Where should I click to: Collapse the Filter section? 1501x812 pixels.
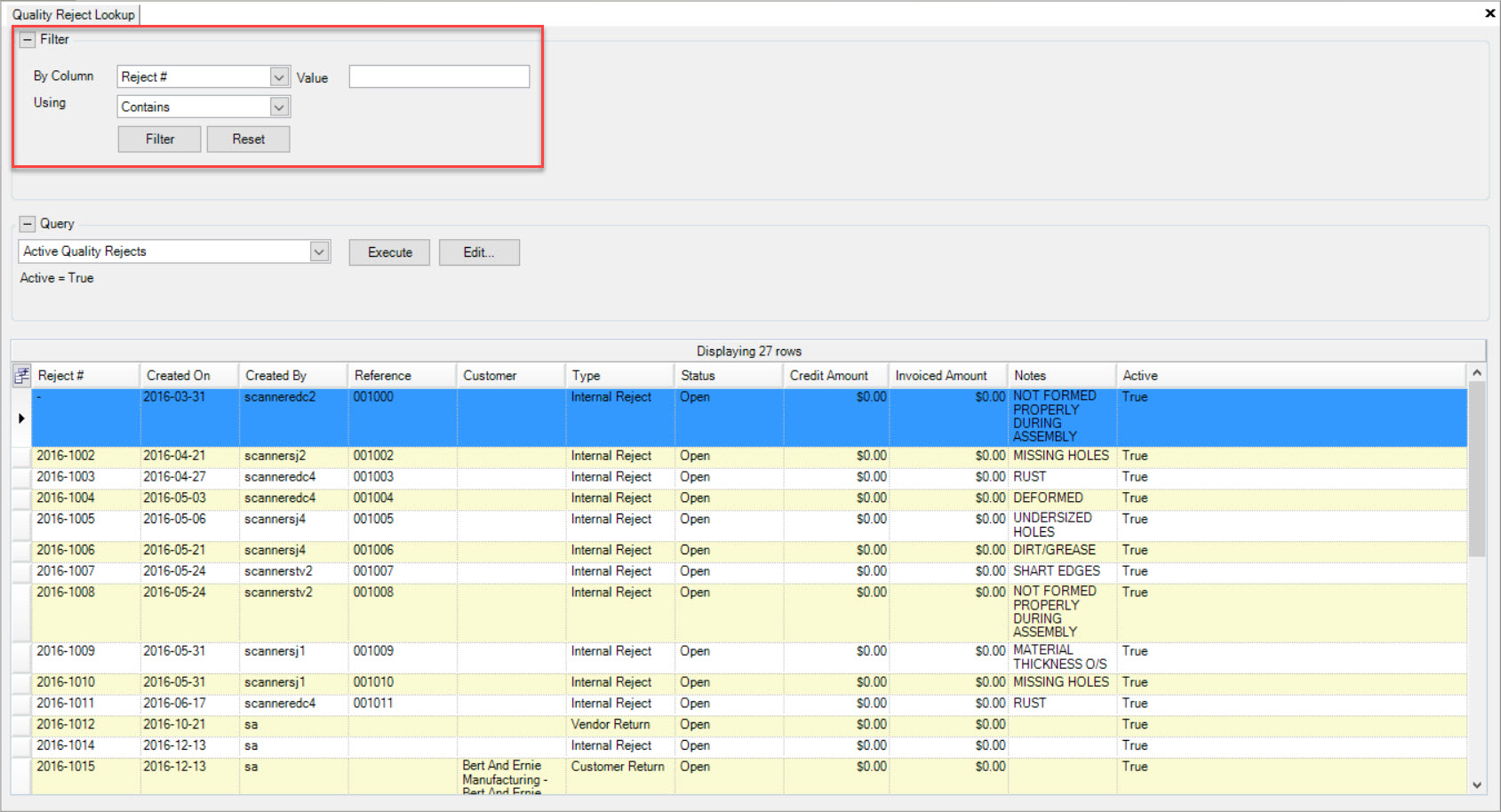(28, 40)
